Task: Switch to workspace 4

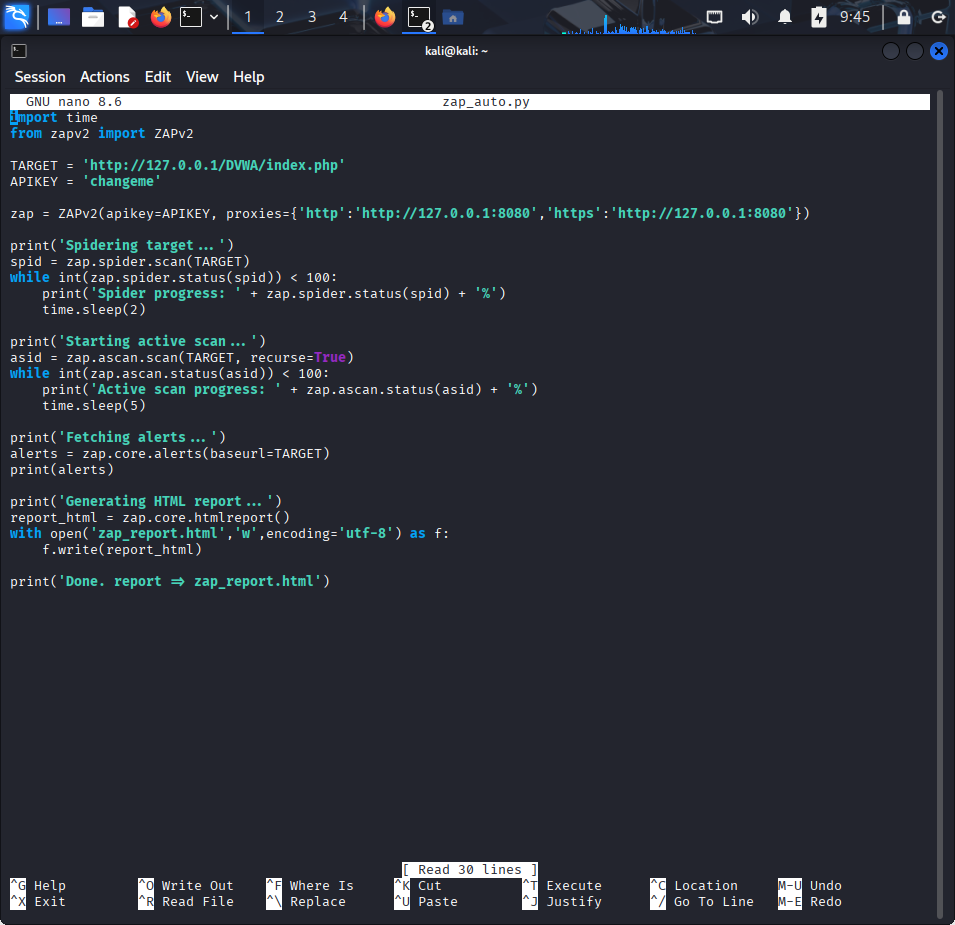Action: pyautogui.click(x=344, y=17)
